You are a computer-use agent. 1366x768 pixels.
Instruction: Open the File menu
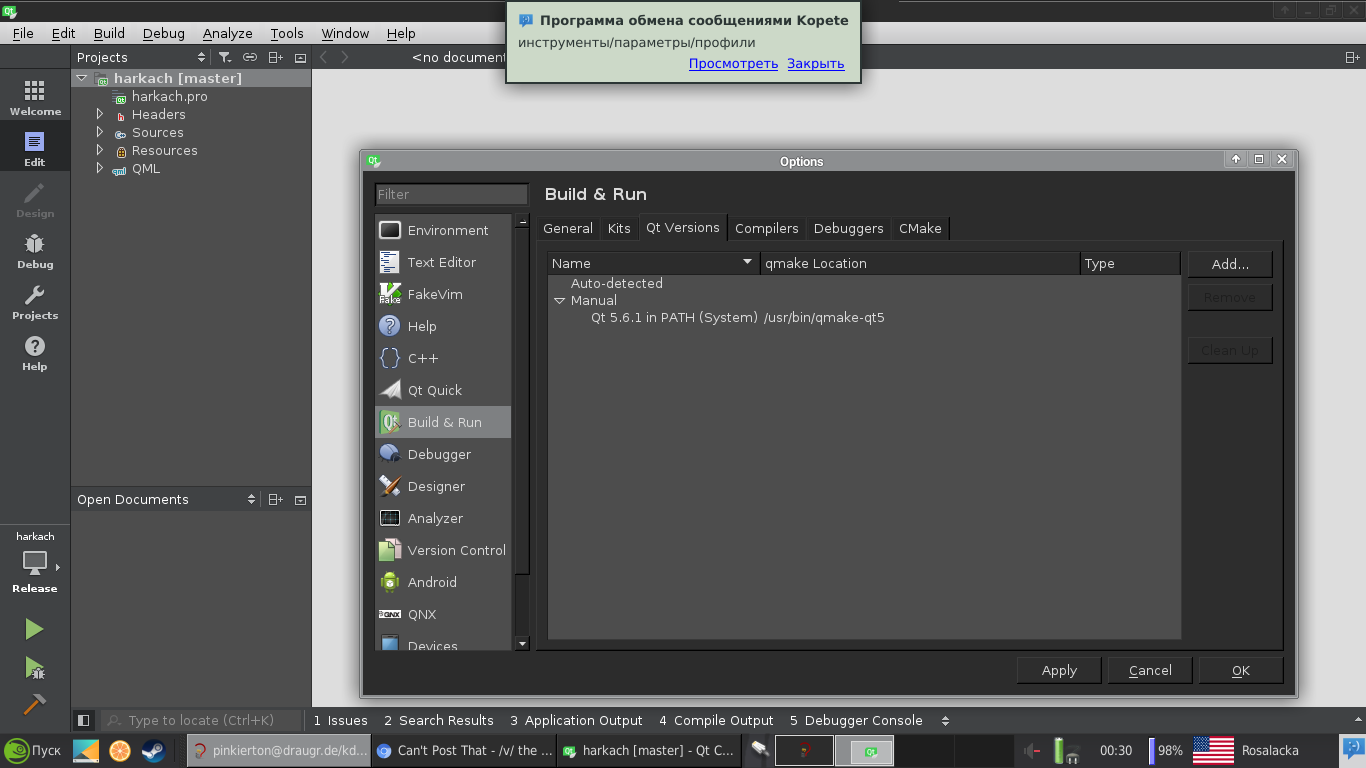point(23,33)
